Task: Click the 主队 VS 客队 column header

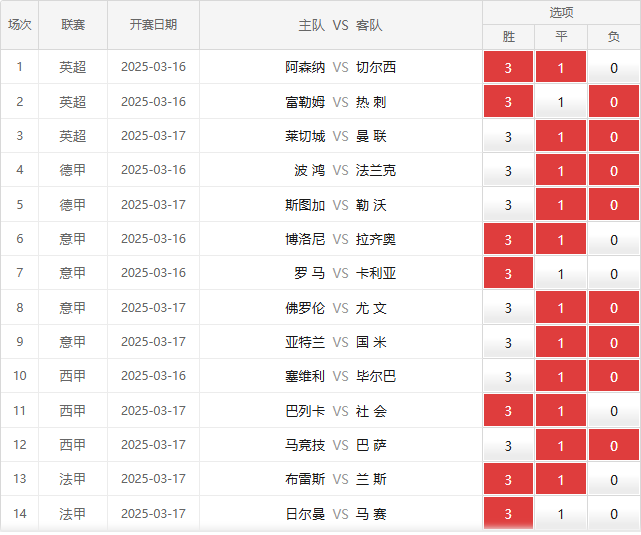Action: 341,25
